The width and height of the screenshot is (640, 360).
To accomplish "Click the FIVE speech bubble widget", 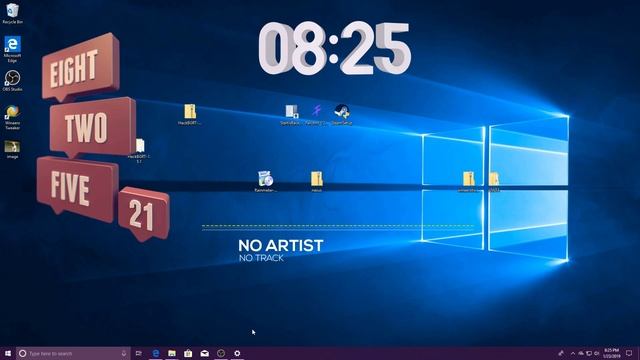I will coord(77,189).
